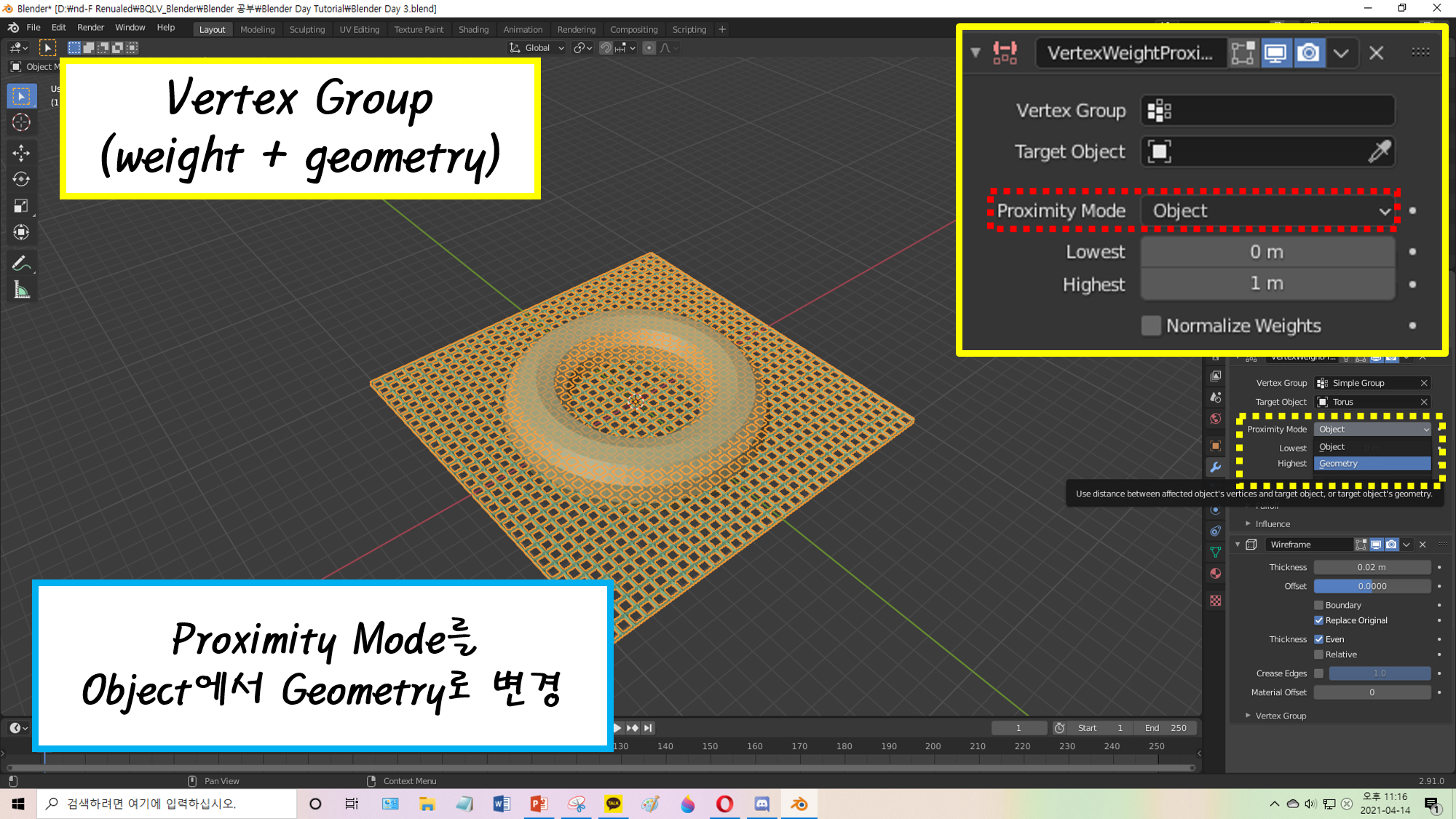Viewport: 1456px width, 819px height.
Task: Expand the Influence section
Action: point(1272,524)
